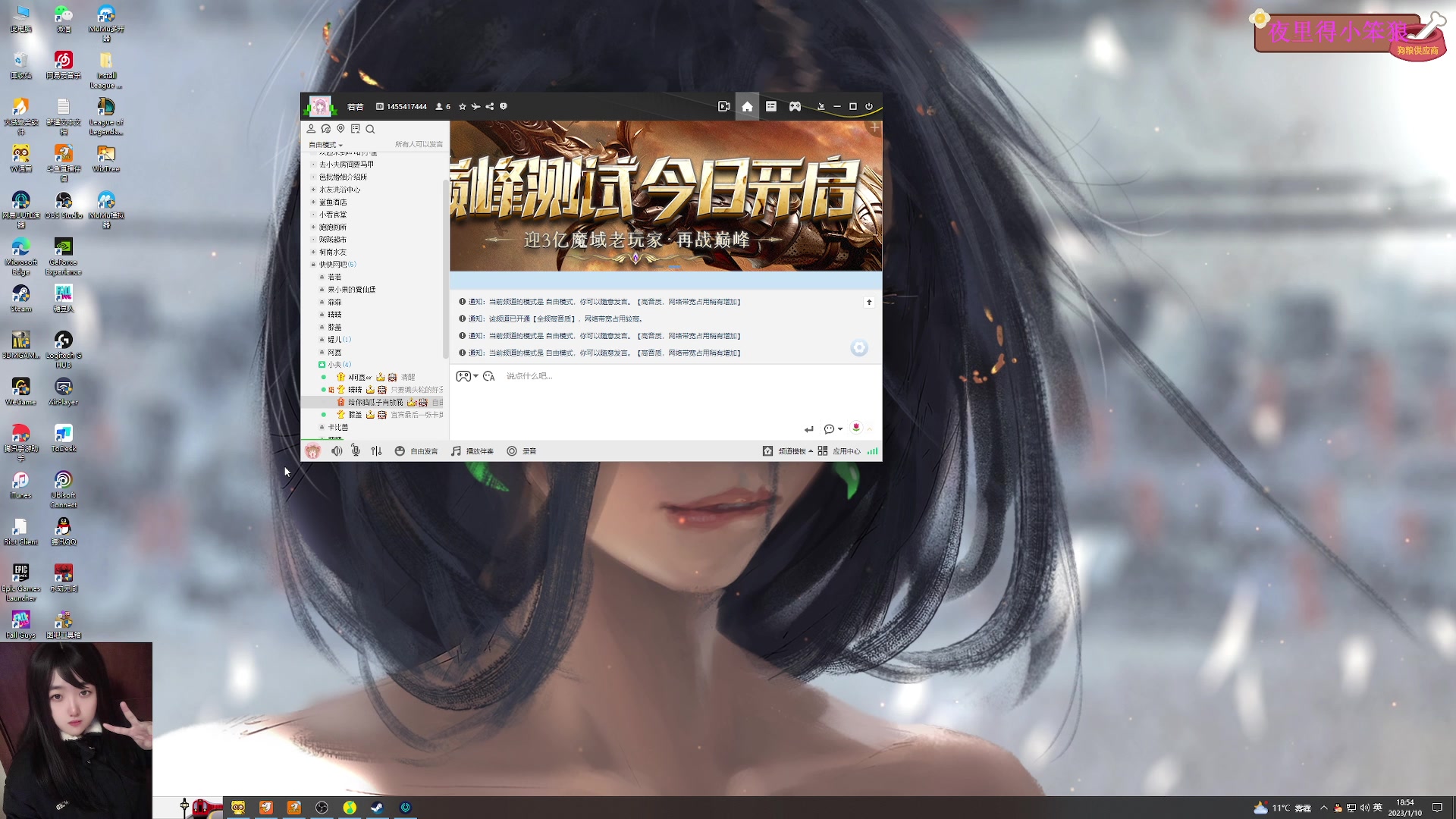Expand the 跑跑厕所 channel

pyautogui.click(x=313, y=227)
